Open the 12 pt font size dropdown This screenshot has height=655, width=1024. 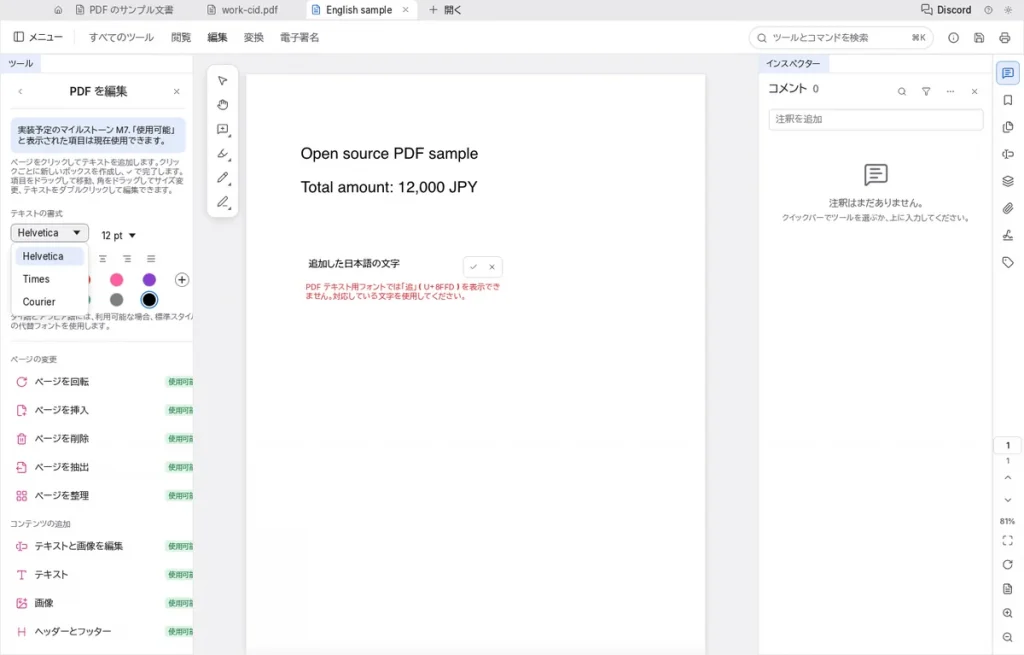pyautogui.click(x=118, y=235)
